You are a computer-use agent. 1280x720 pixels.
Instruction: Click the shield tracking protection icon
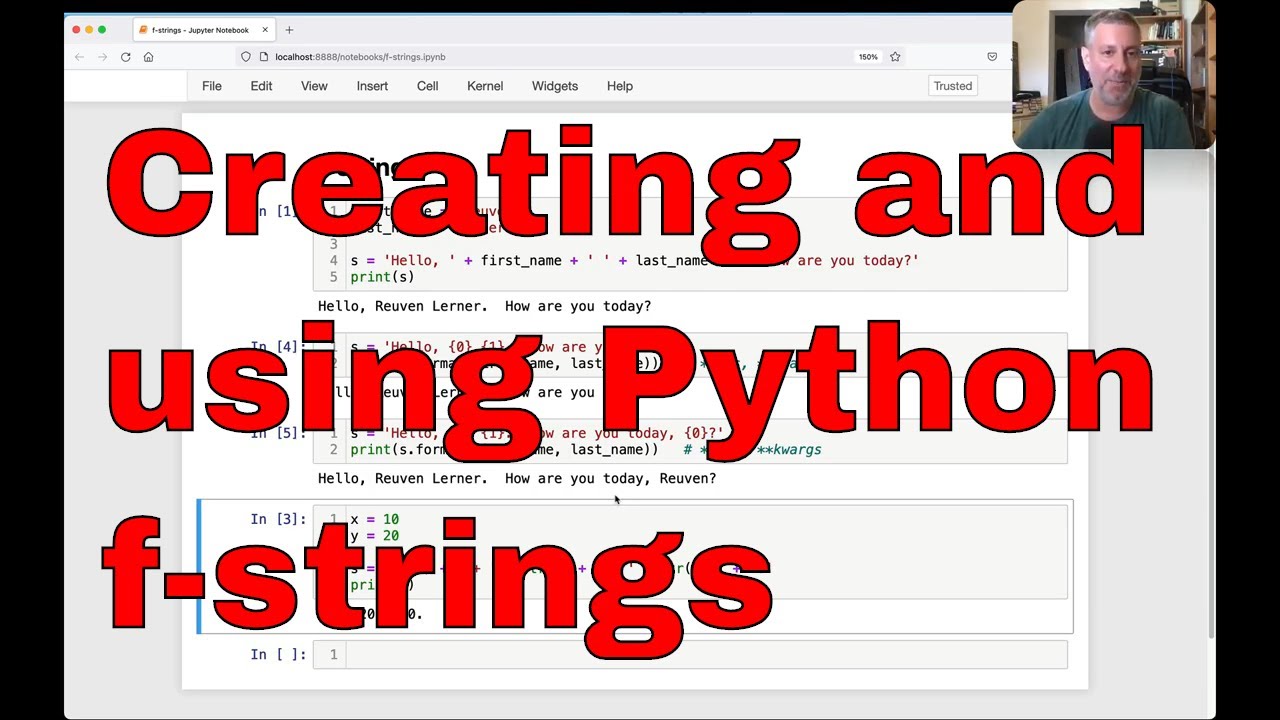pos(246,57)
